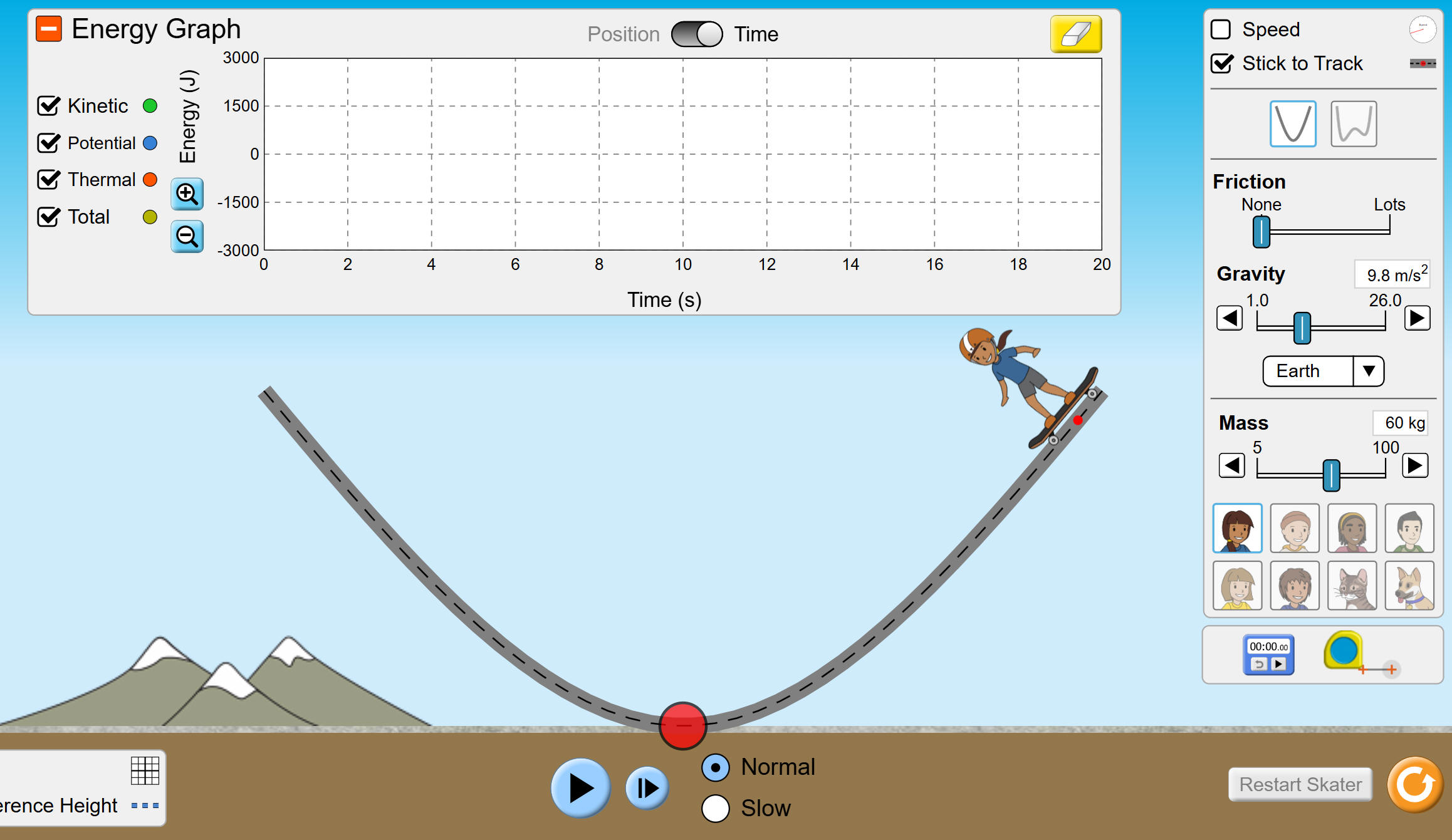Click the Restart Skater button
This screenshot has height=840, width=1452.
click(x=1300, y=784)
